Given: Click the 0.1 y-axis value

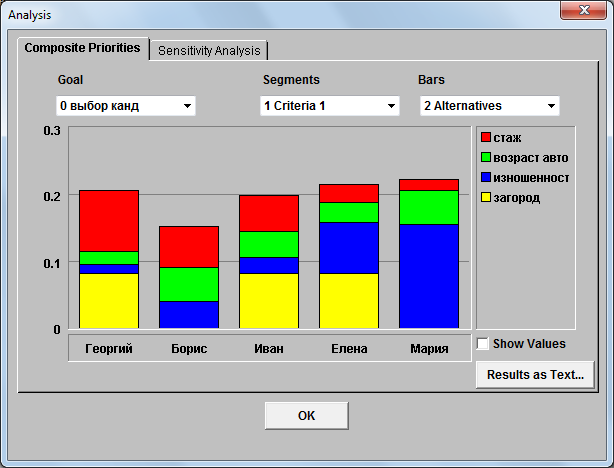Looking at the screenshot, I should pyautogui.click(x=52, y=263).
